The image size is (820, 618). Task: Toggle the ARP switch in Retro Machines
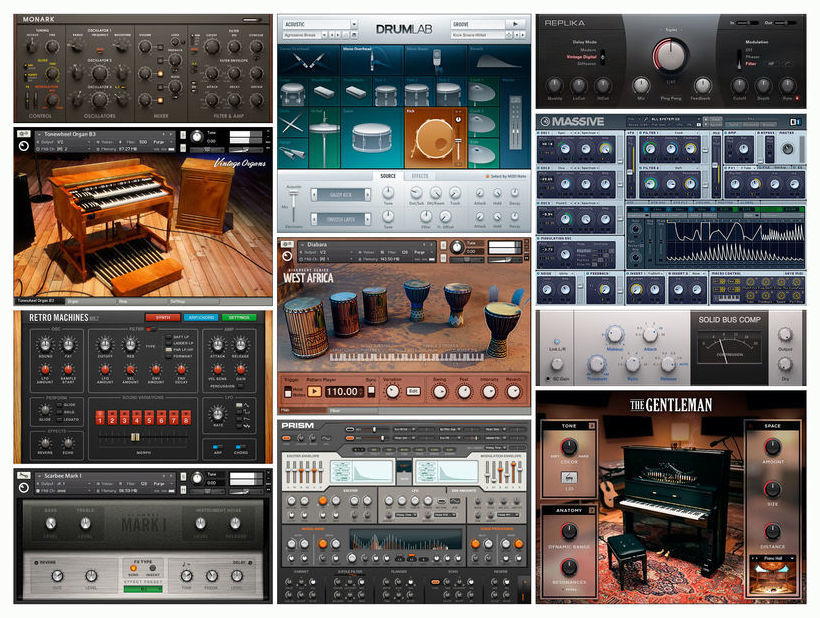pos(217,448)
